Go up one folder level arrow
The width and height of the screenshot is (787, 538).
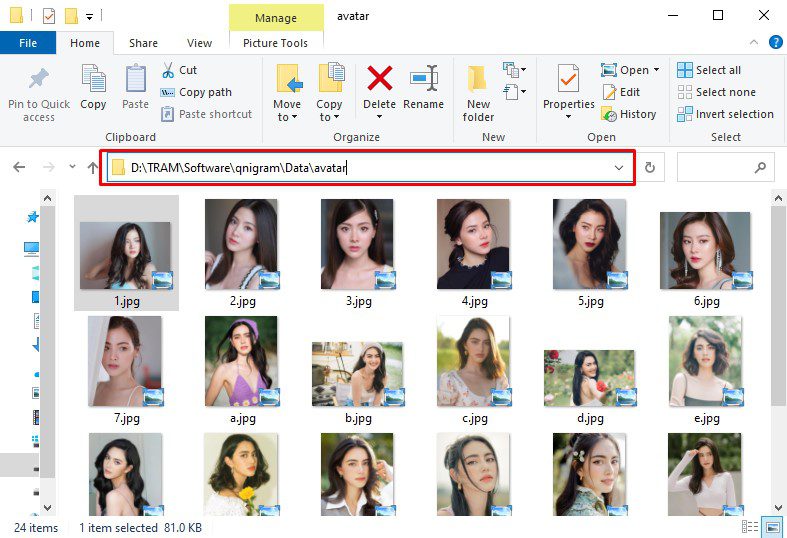[92, 167]
